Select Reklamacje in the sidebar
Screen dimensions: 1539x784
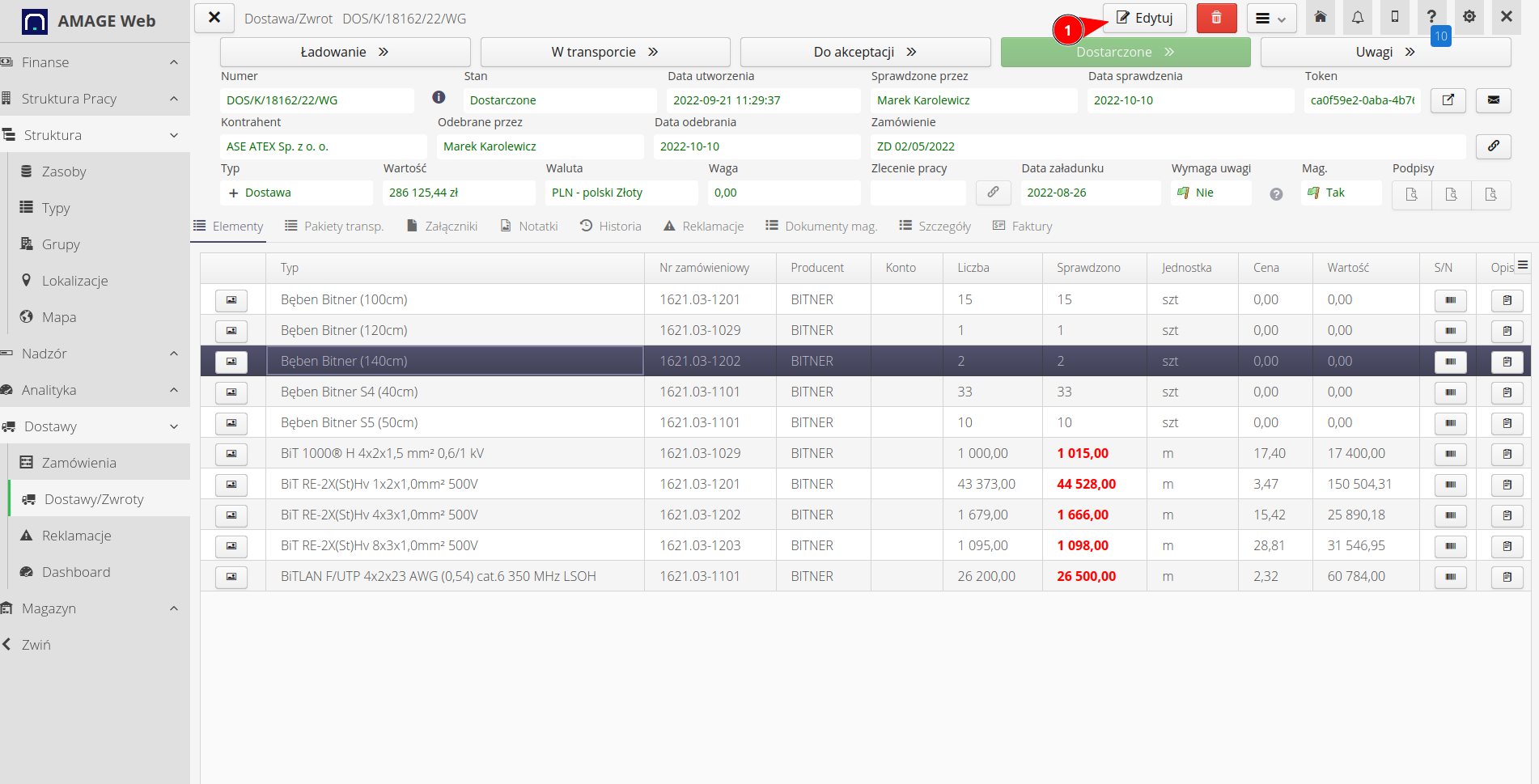click(76, 536)
